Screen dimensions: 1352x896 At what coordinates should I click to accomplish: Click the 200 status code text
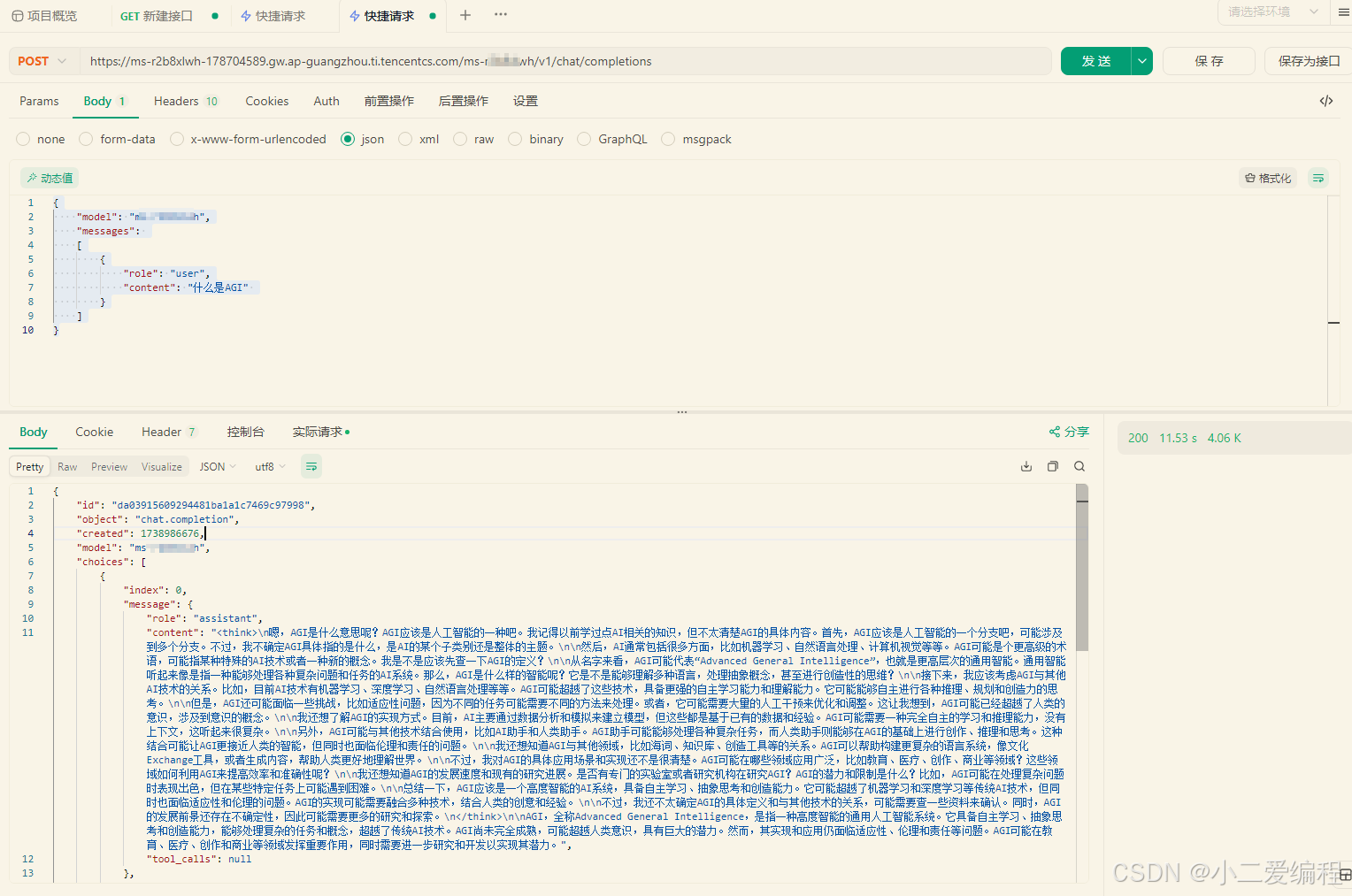(1138, 438)
